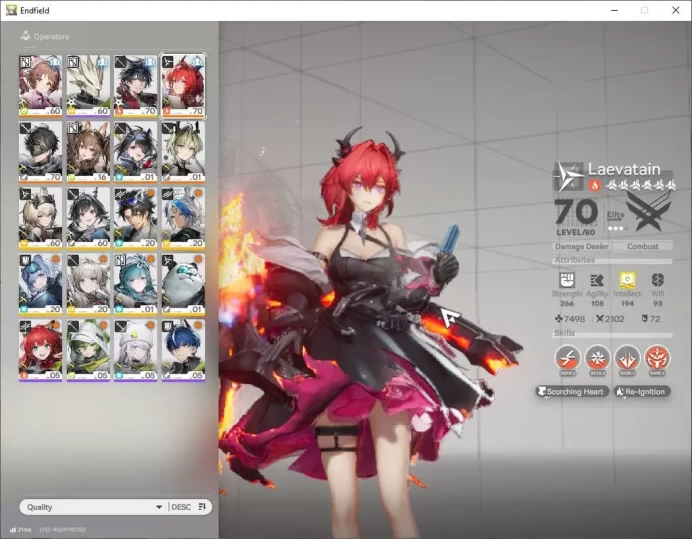This screenshot has height=539, width=692.
Task: Select the operator with blue sunglasses on head
Action: tap(135, 218)
